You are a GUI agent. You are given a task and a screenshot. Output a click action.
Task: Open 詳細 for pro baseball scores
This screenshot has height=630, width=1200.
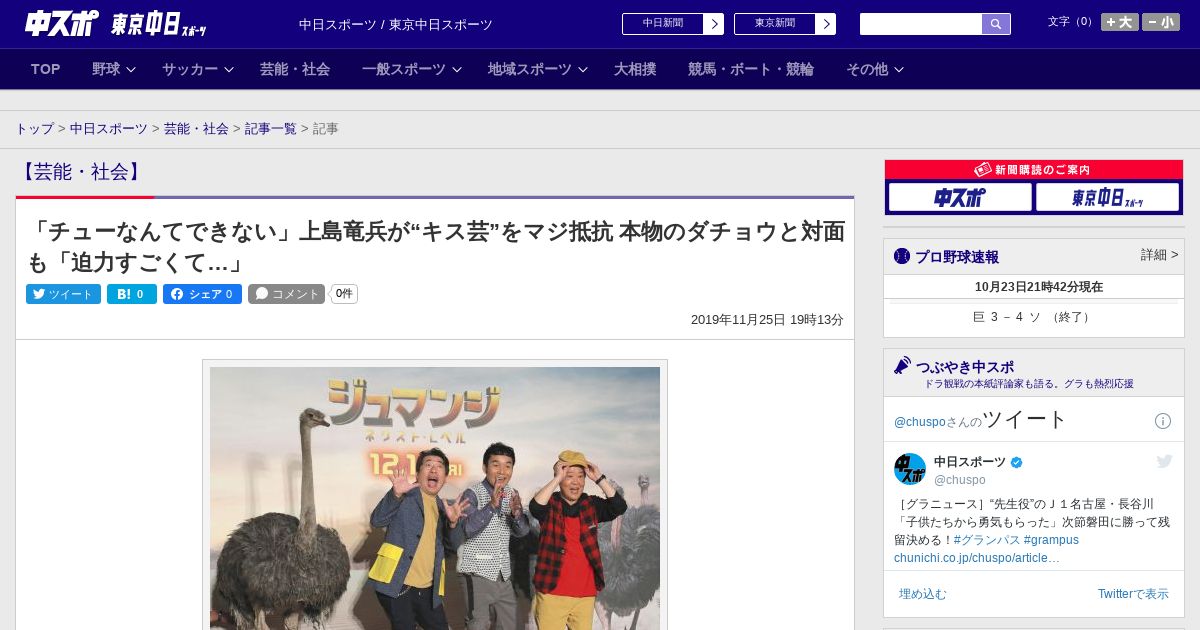tap(1159, 255)
